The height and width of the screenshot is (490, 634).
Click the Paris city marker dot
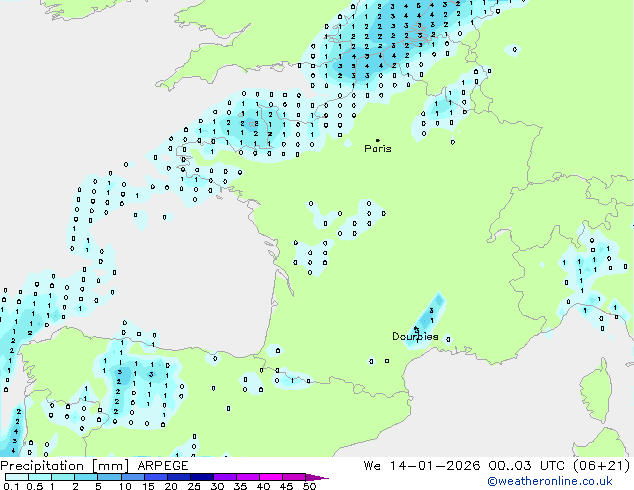pos(378,140)
